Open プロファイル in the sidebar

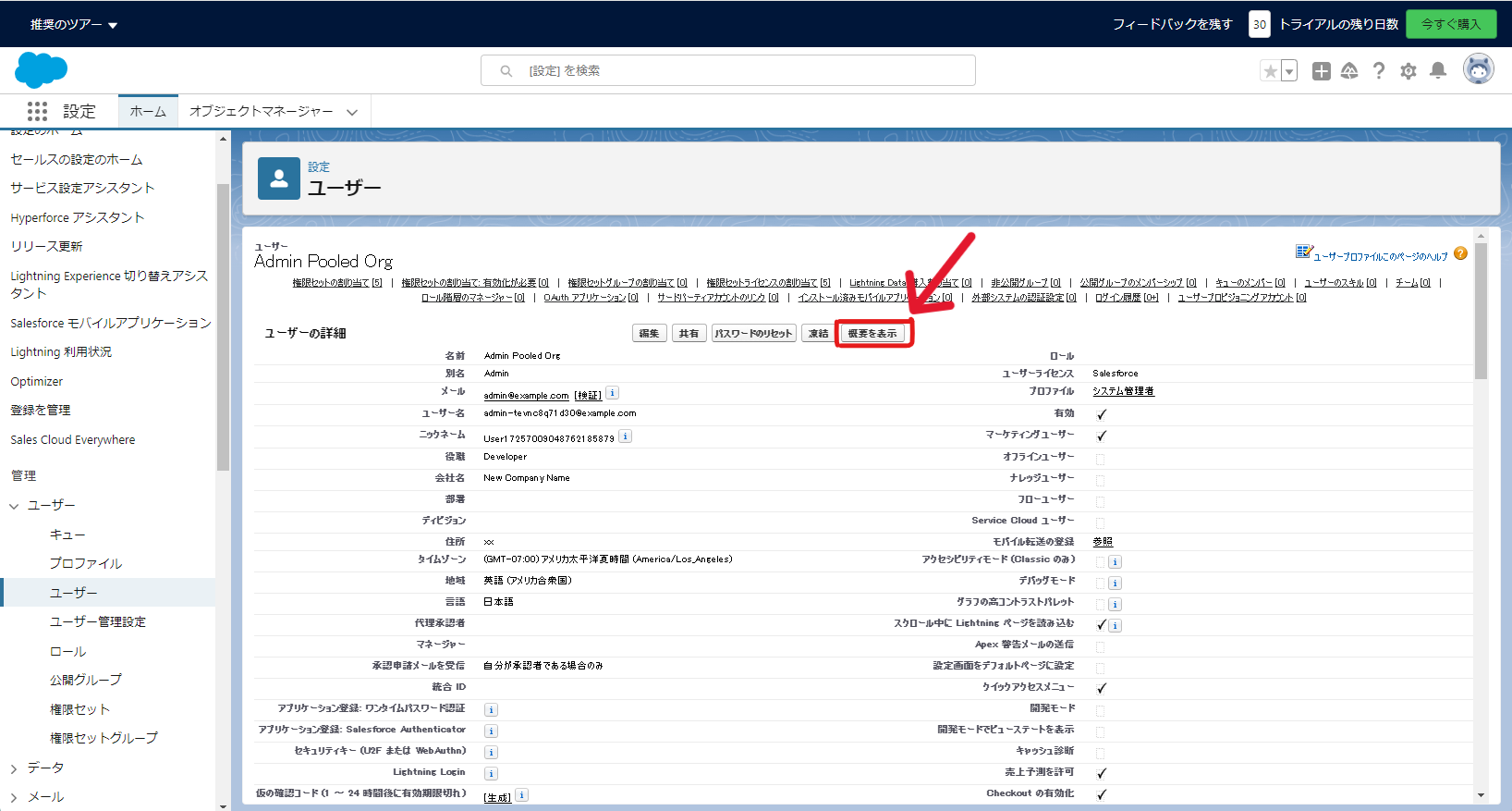[x=86, y=563]
